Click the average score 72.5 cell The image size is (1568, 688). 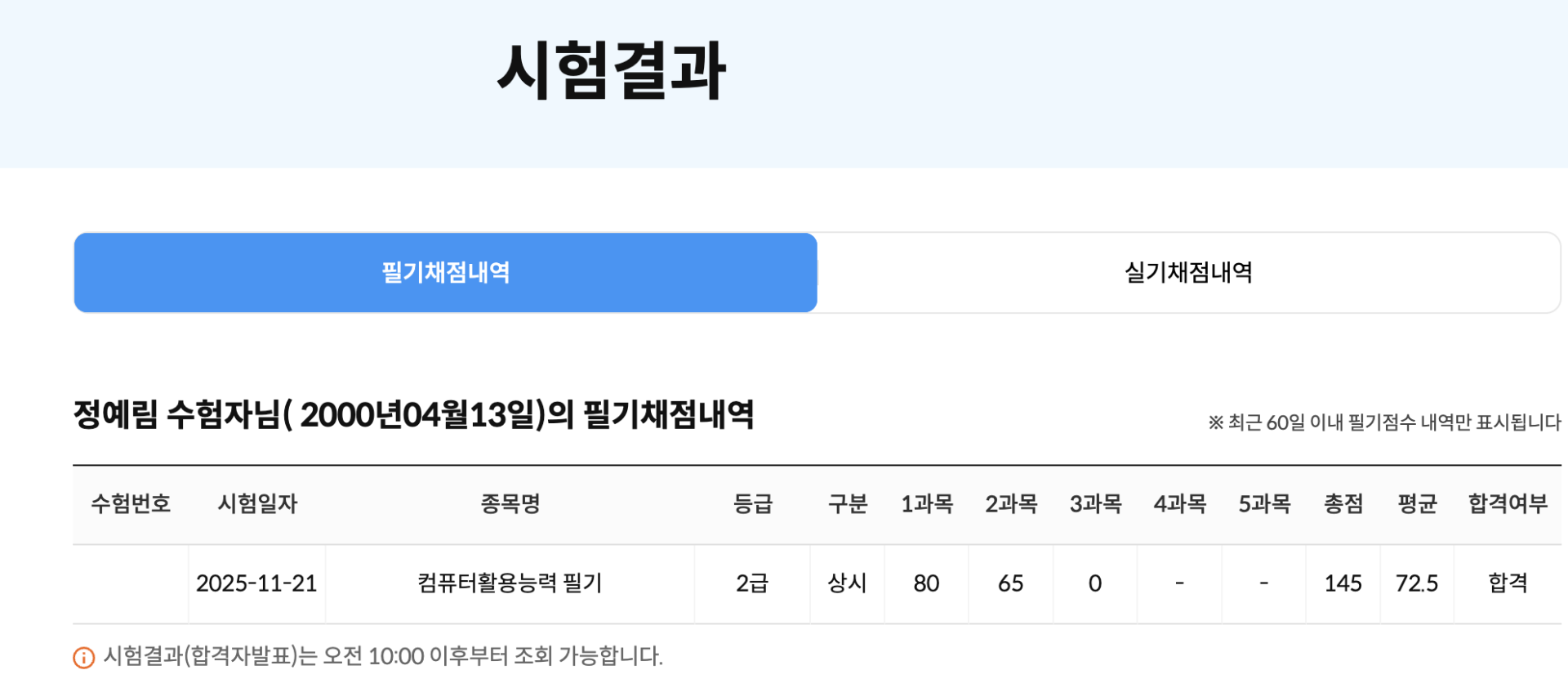1417,583
